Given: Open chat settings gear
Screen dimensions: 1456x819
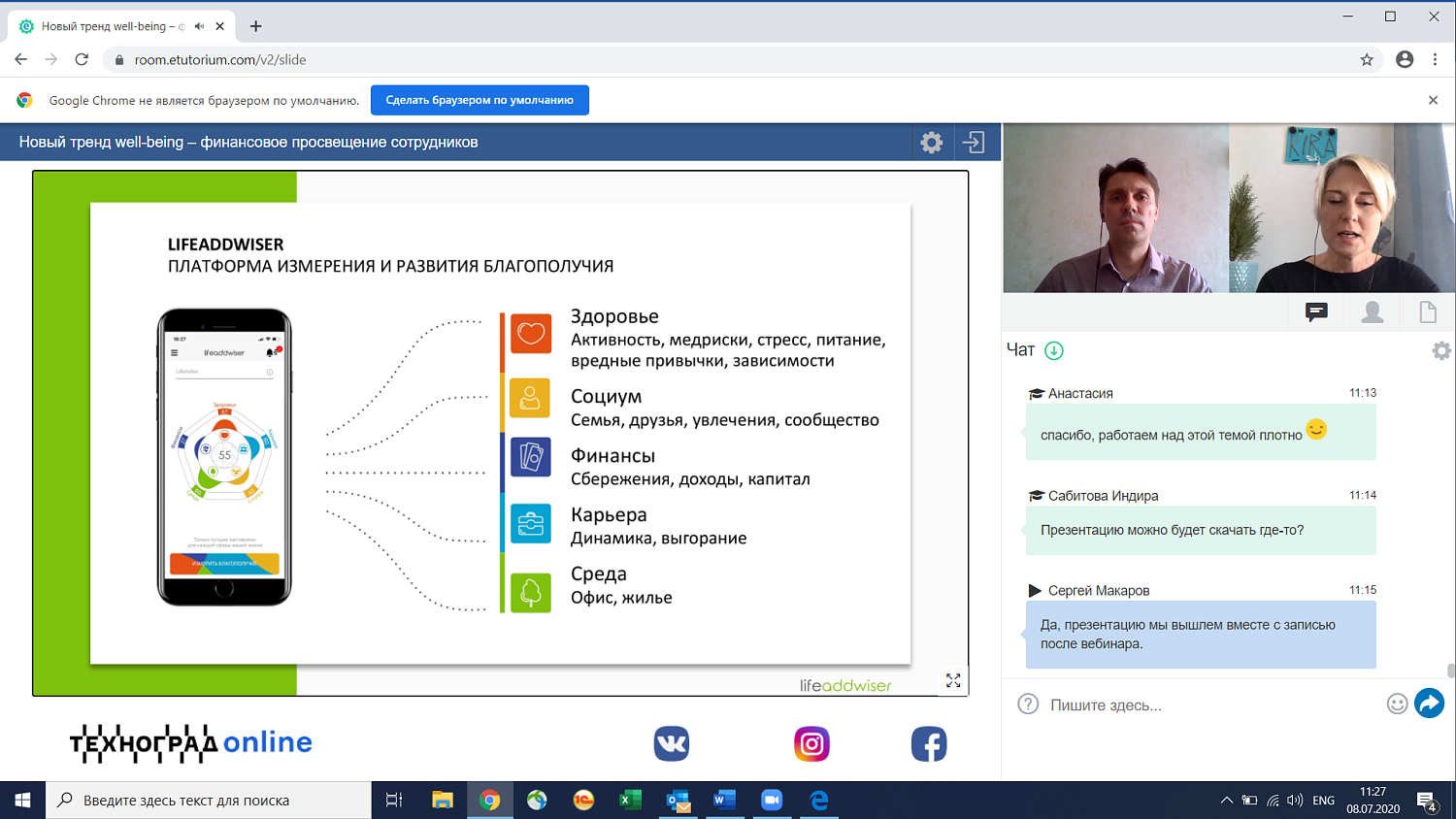Looking at the screenshot, I should (1441, 350).
